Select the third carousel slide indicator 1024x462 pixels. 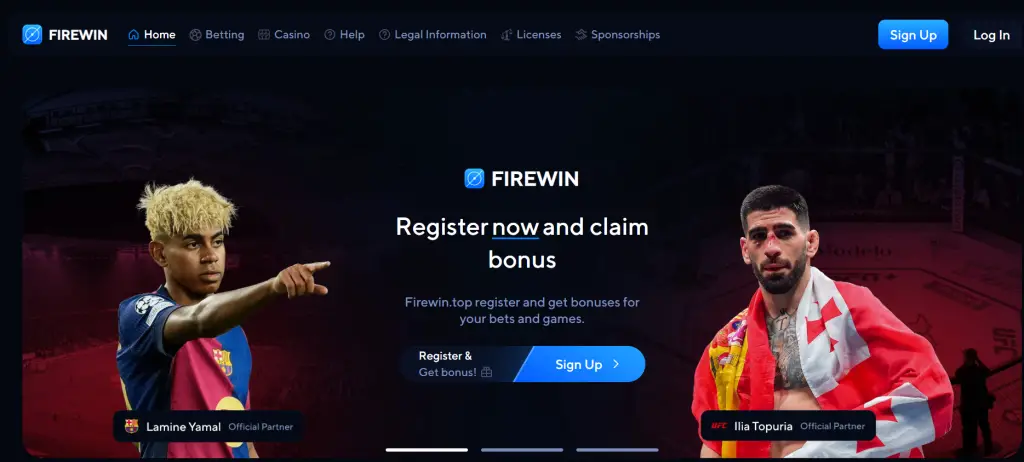coord(617,450)
